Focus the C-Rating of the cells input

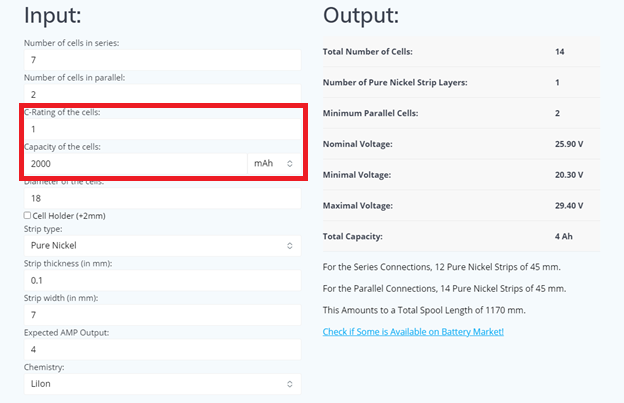(x=161, y=129)
